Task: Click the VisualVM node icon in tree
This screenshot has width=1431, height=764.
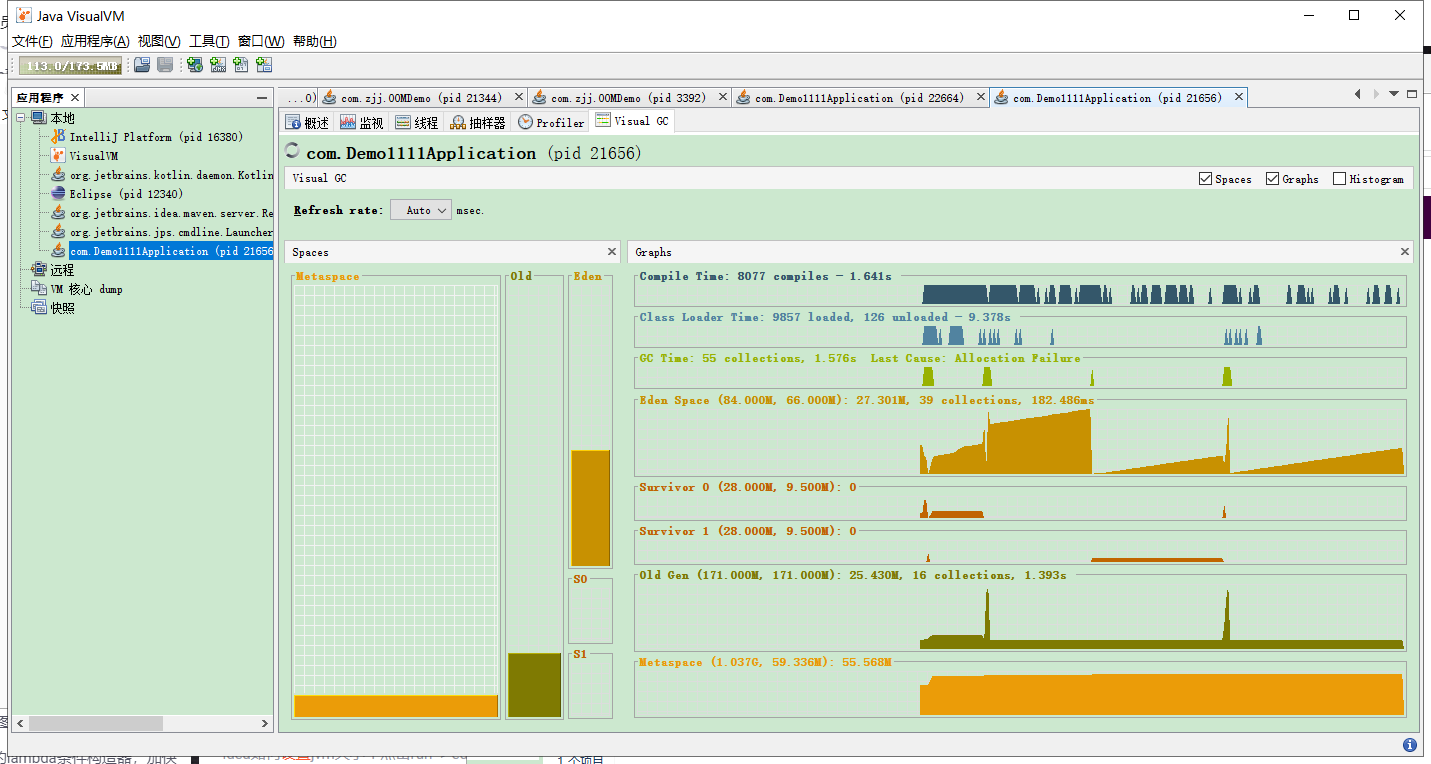Action: pos(59,156)
